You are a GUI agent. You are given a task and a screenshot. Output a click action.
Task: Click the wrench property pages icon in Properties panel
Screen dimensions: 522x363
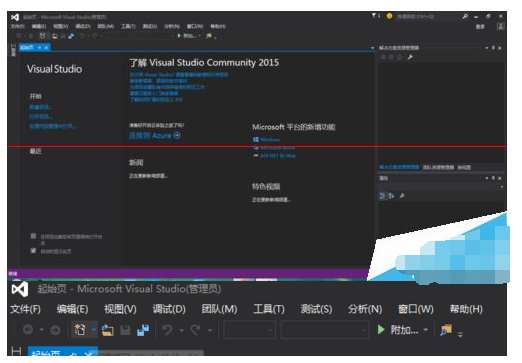(402, 196)
